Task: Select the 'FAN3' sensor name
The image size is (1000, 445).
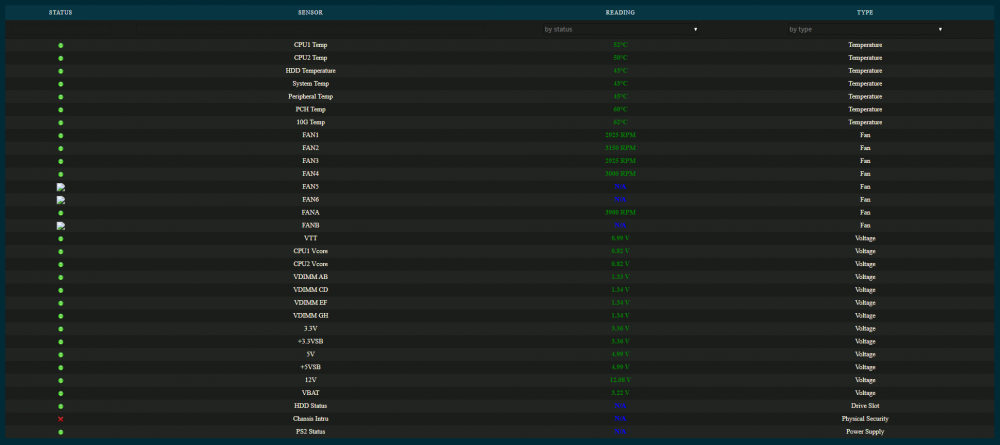Action: pyautogui.click(x=310, y=161)
